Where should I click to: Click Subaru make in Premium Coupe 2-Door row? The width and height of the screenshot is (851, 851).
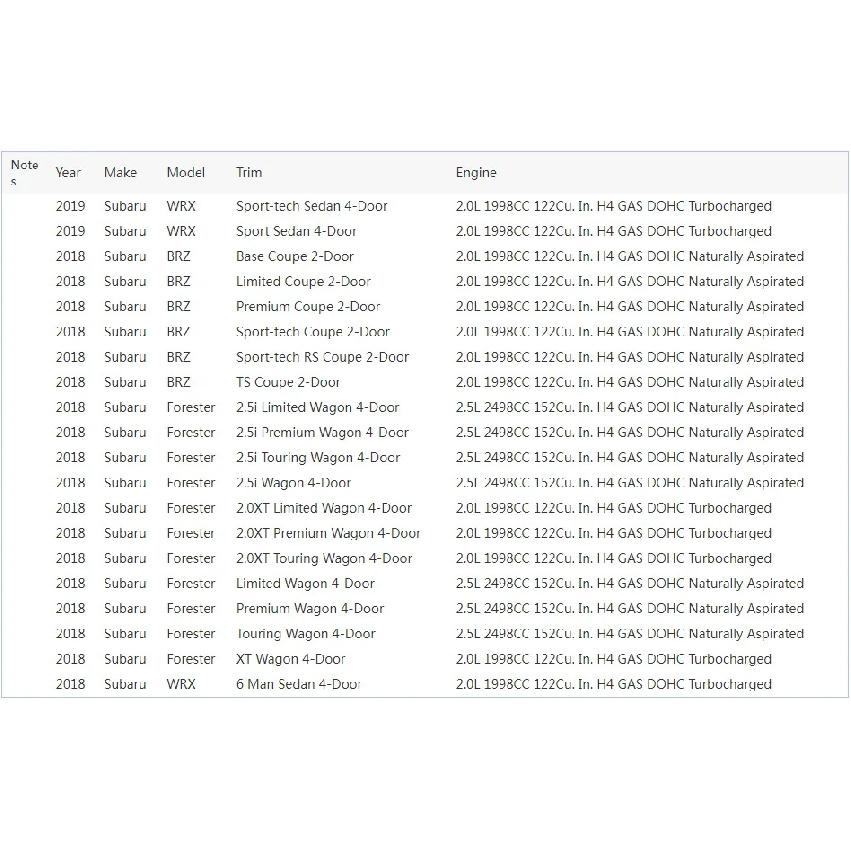pos(125,307)
